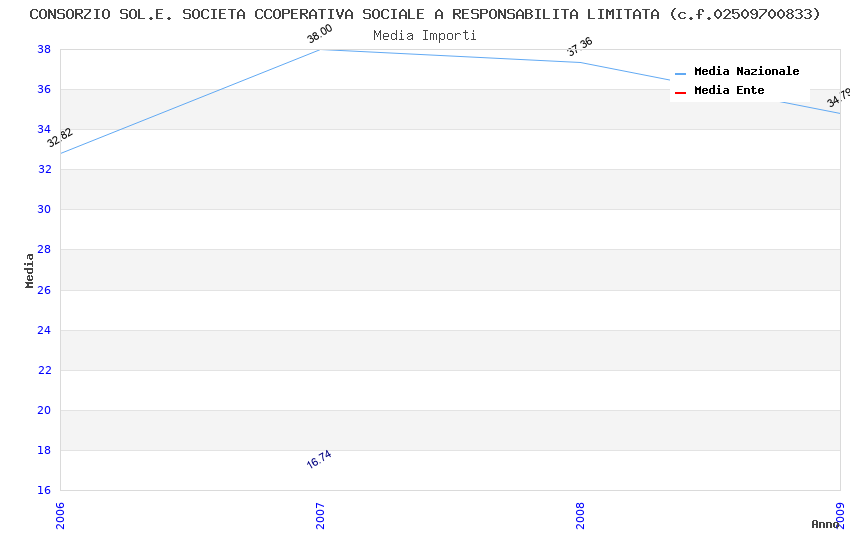Screen dimensions: 850x550
Task: Click the y-axis value 18
Action: tap(44, 450)
